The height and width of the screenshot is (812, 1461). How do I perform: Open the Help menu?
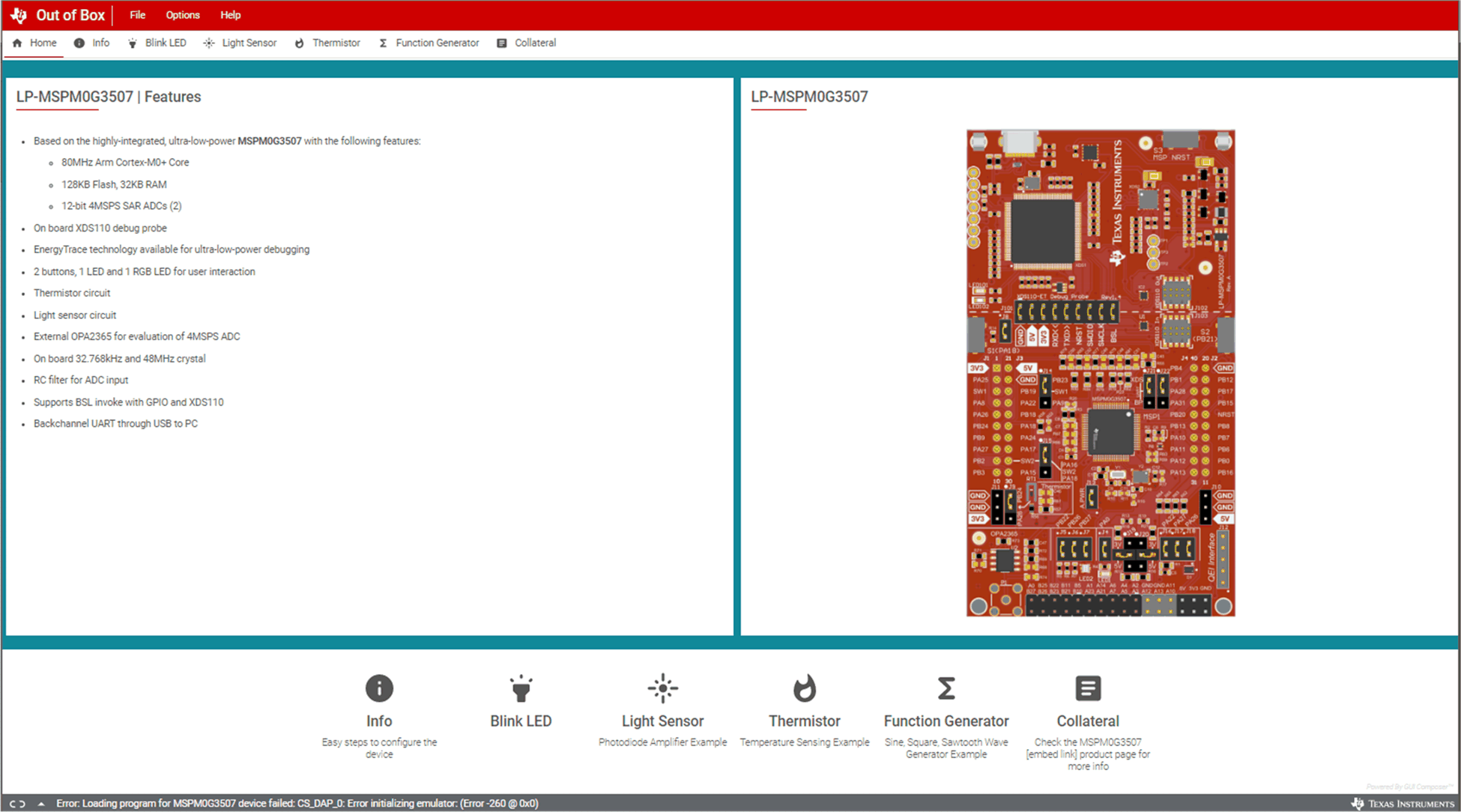[231, 15]
